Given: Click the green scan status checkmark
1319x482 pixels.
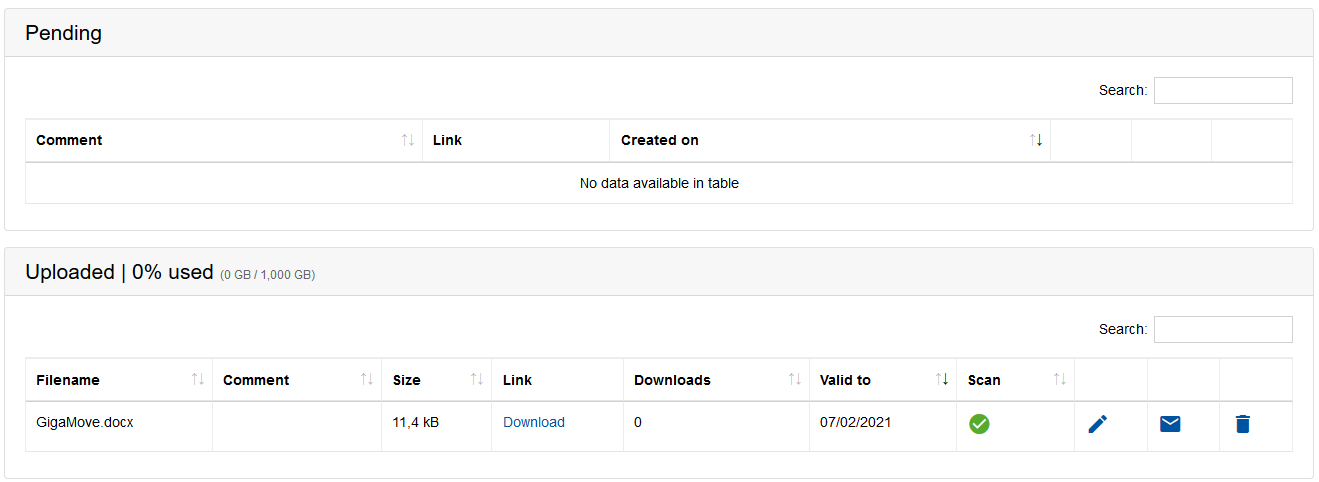Looking at the screenshot, I should click(x=979, y=424).
